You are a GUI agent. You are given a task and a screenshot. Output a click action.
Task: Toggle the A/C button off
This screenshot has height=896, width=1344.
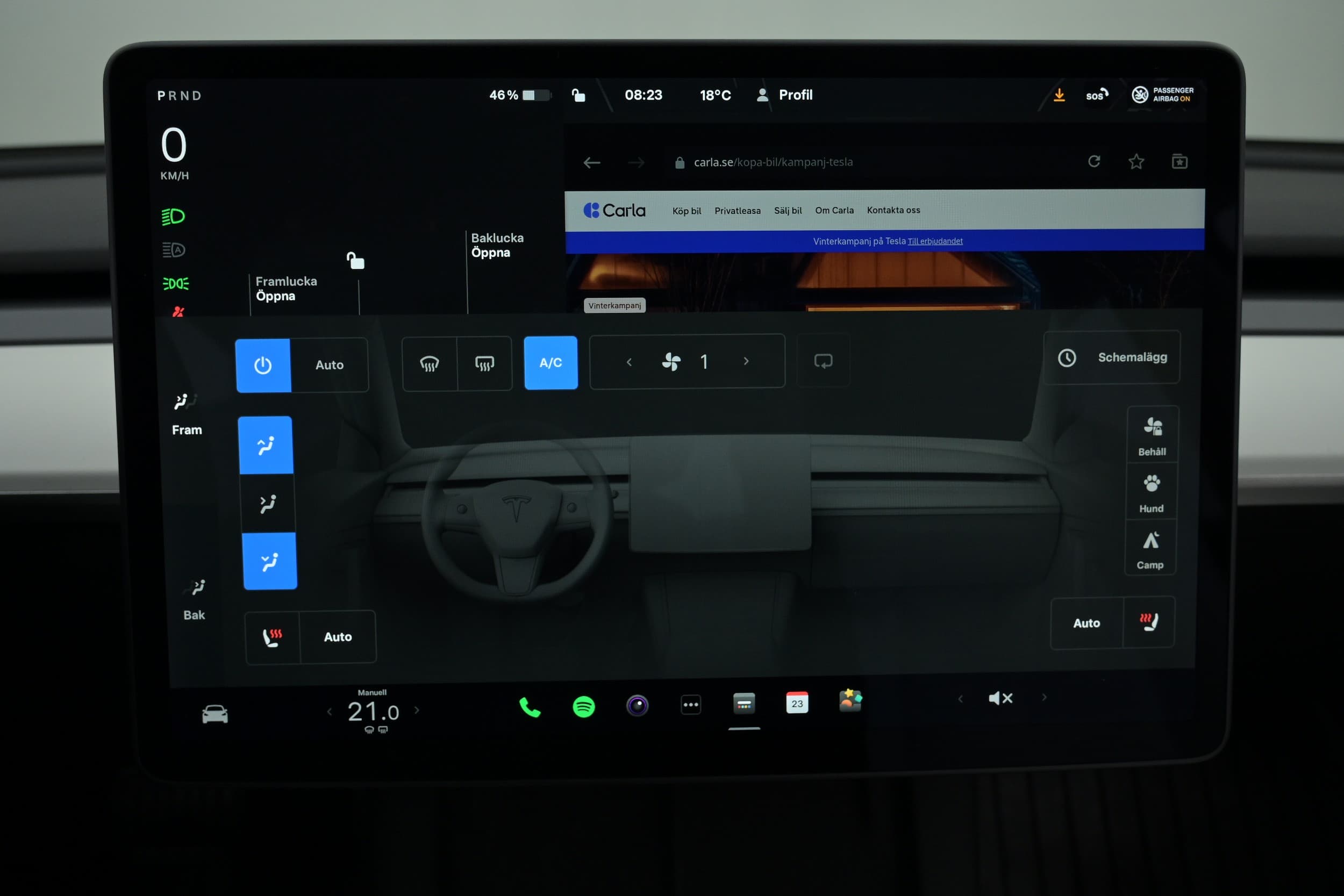click(x=551, y=363)
